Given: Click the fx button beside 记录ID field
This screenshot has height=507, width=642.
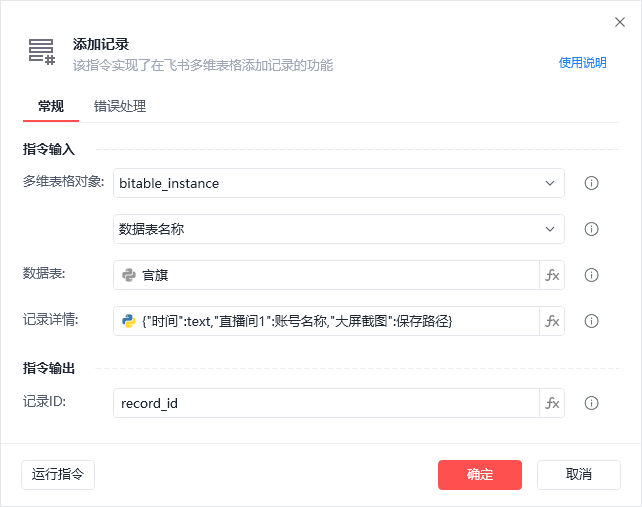Looking at the screenshot, I should pos(552,403).
